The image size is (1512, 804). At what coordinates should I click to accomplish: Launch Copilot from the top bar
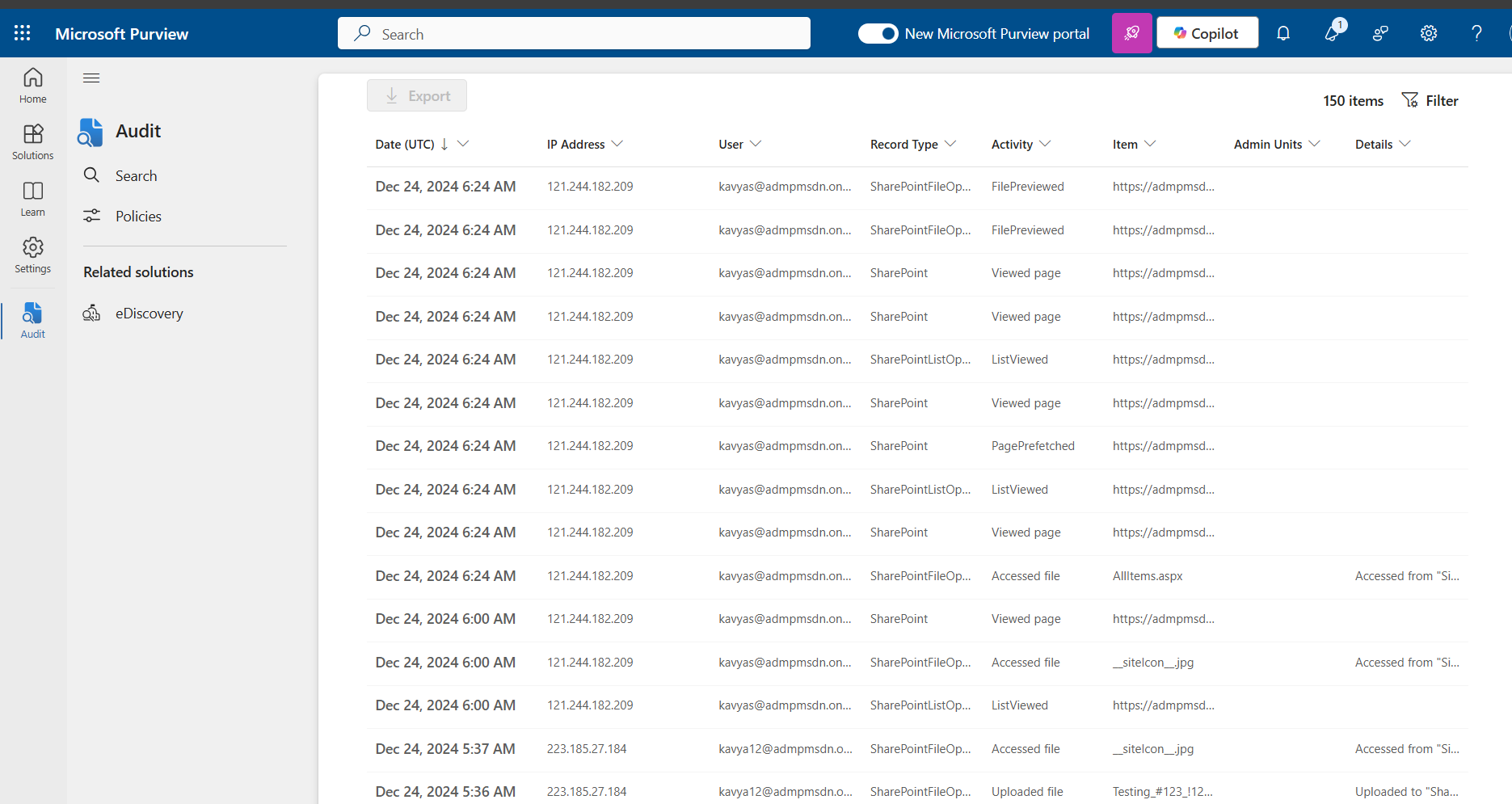[x=1207, y=32]
